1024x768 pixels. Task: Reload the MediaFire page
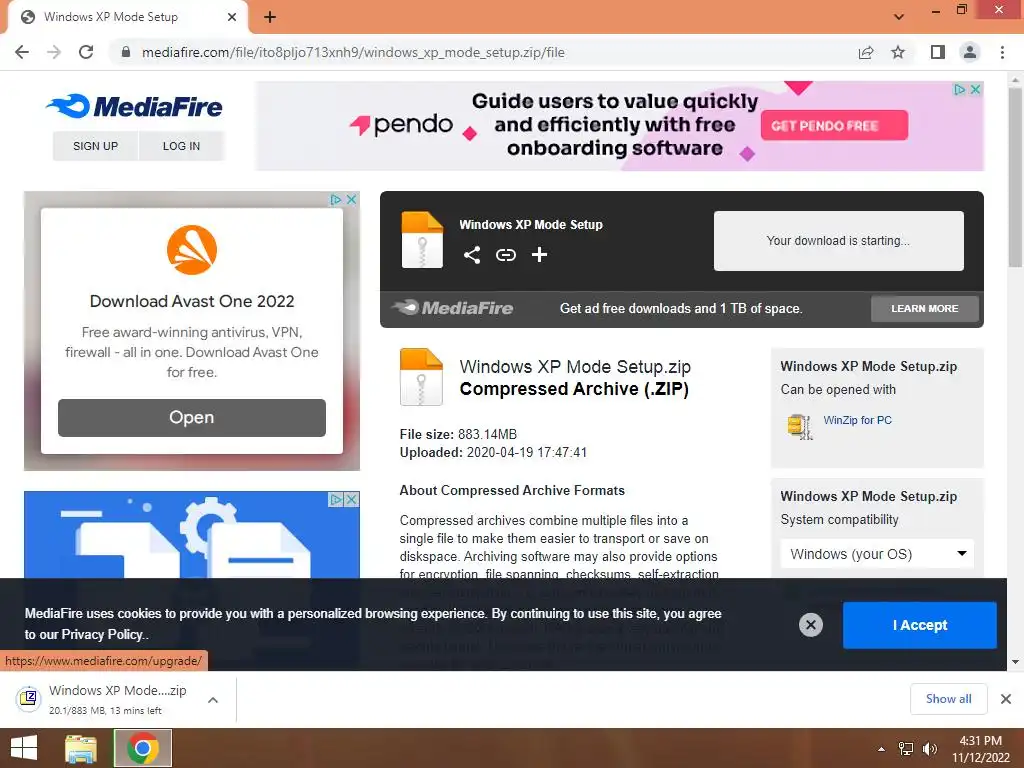coord(86,52)
